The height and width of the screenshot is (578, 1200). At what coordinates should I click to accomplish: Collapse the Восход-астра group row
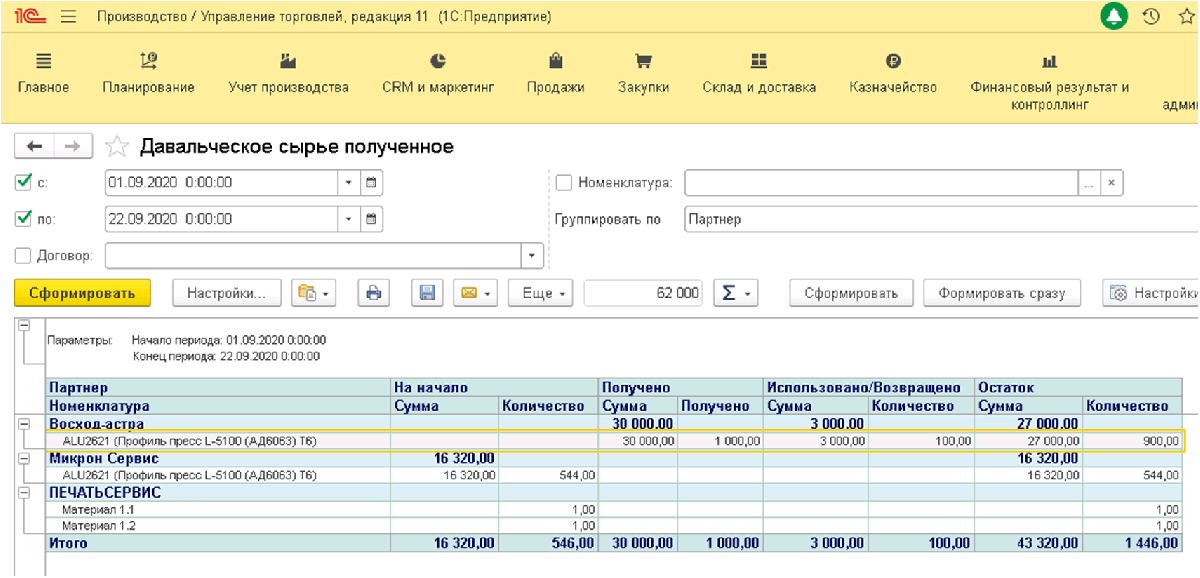point(23,424)
